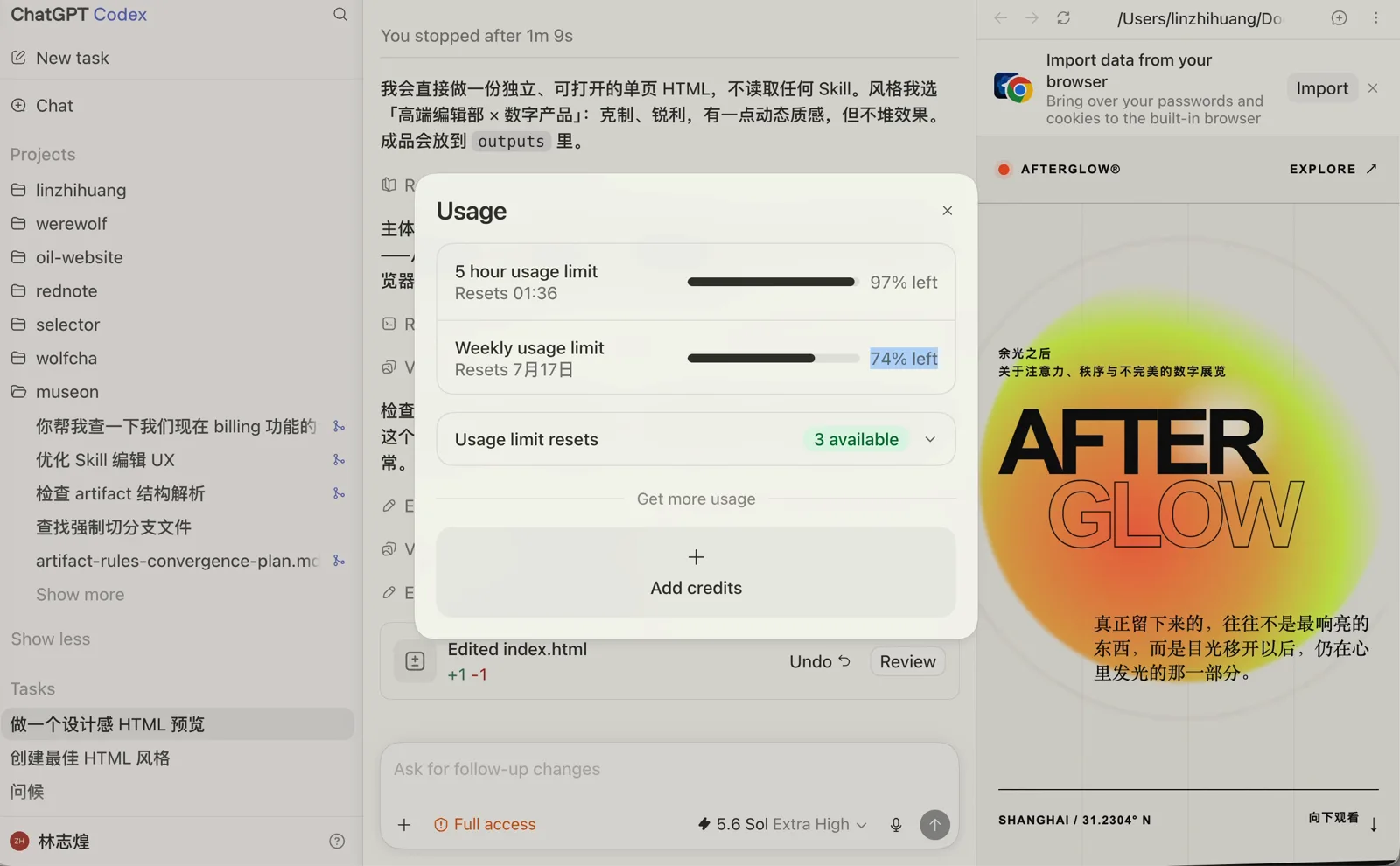Click the send arrow button

coord(934,825)
